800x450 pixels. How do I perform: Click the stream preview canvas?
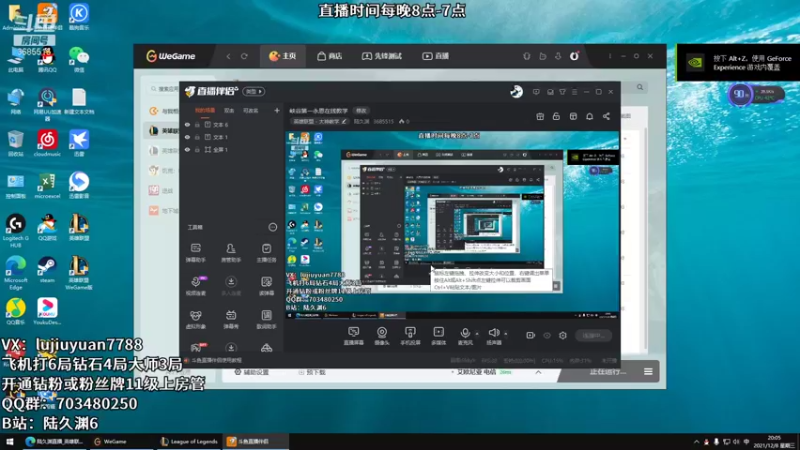453,225
